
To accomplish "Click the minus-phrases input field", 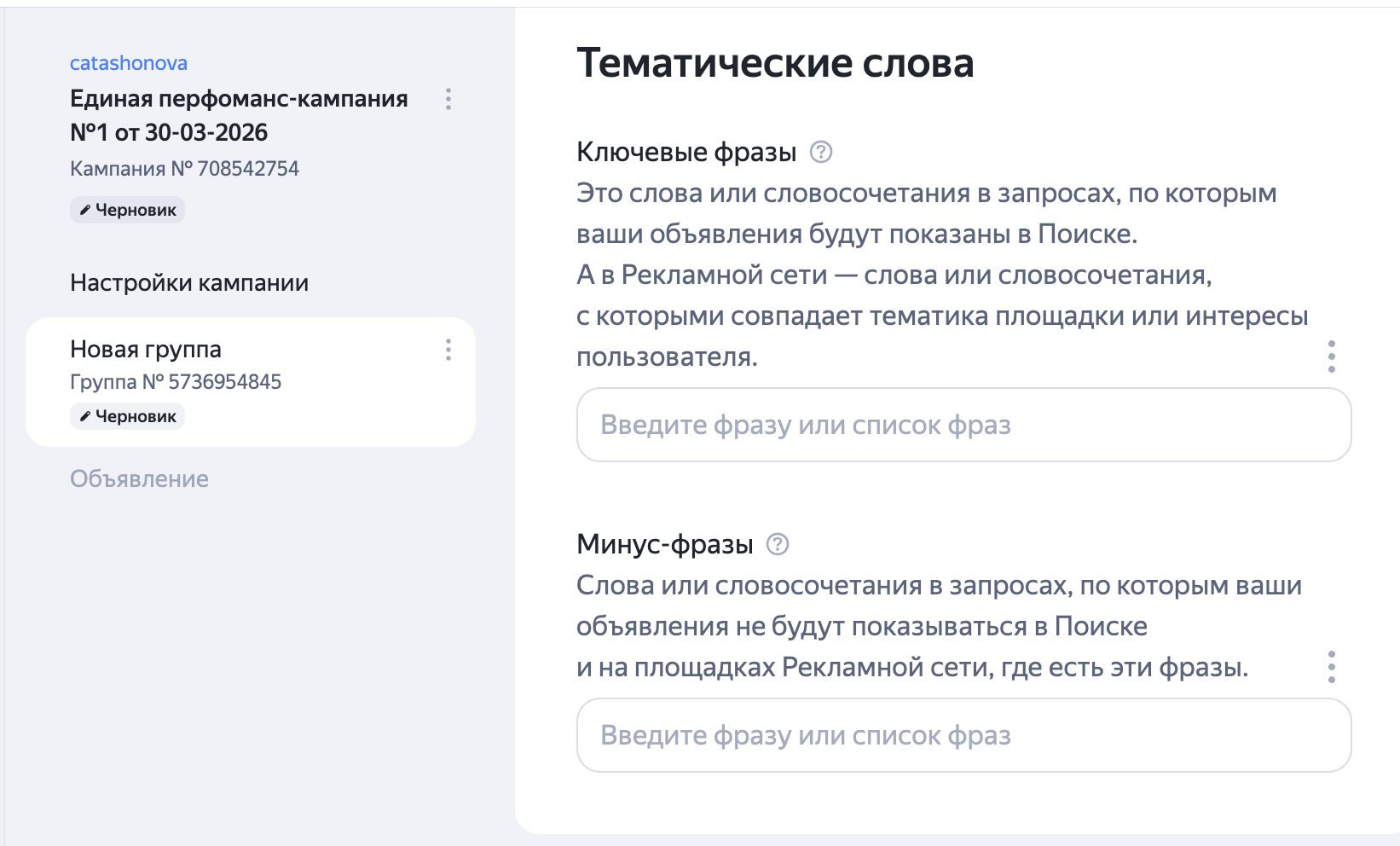I will click(963, 734).
